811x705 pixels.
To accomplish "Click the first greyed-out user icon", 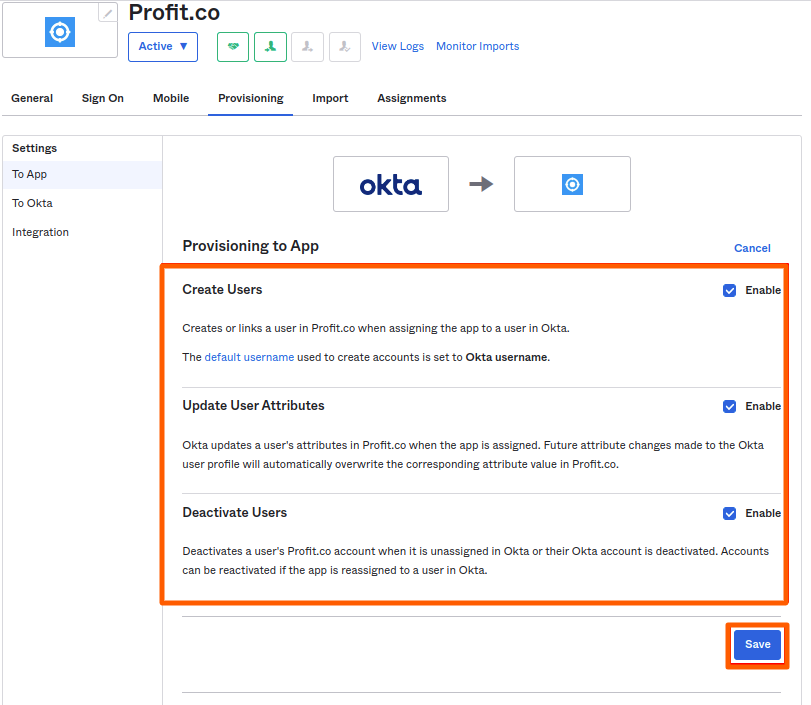I will pos(308,47).
